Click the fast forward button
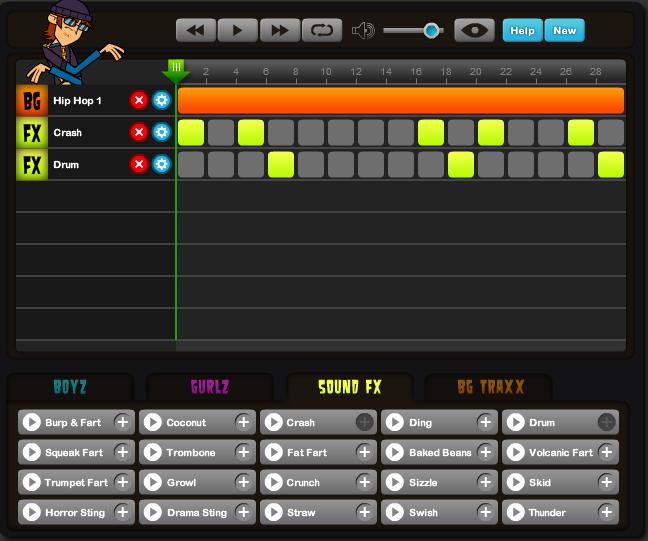Viewport: 648px width, 541px height. click(x=280, y=30)
